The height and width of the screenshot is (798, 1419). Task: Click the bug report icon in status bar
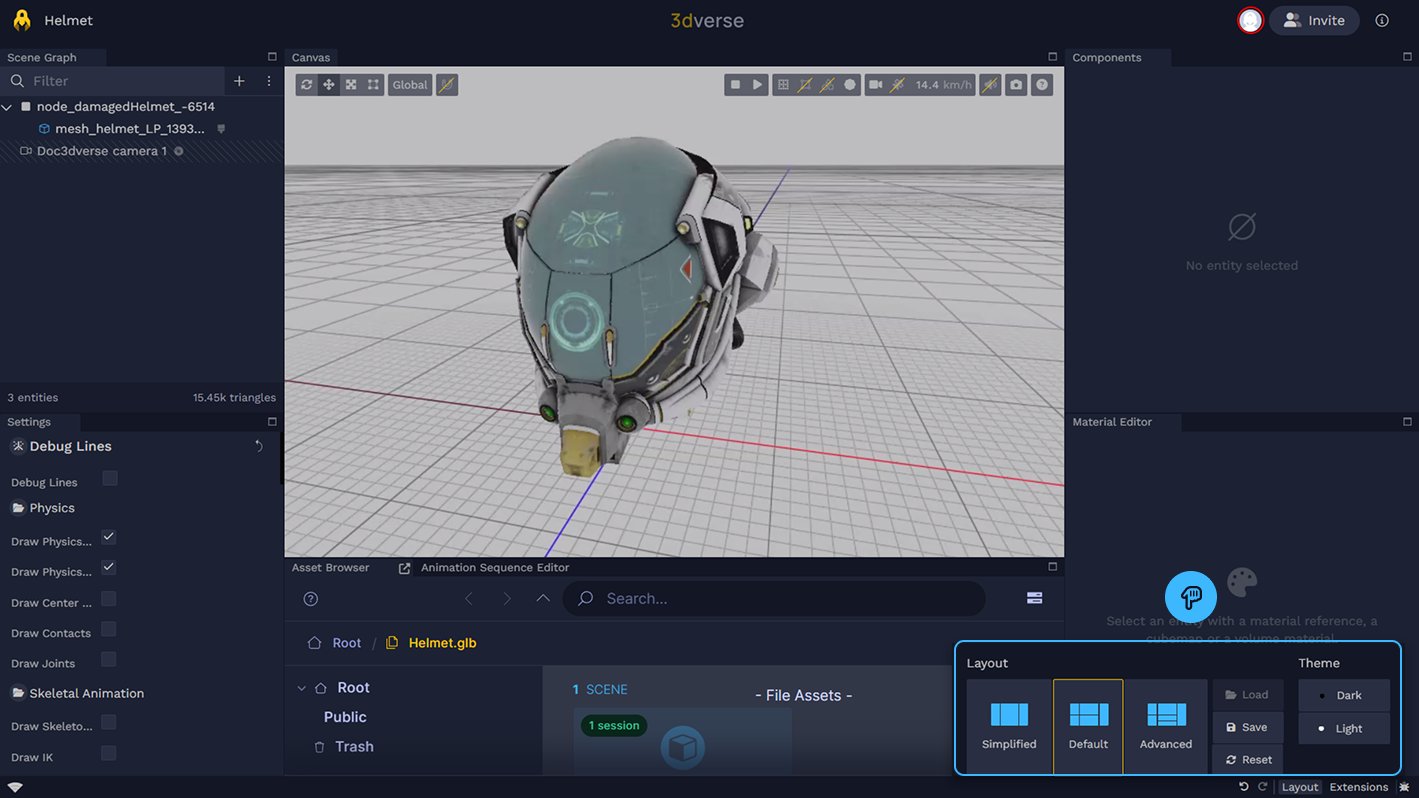[1404, 787]
